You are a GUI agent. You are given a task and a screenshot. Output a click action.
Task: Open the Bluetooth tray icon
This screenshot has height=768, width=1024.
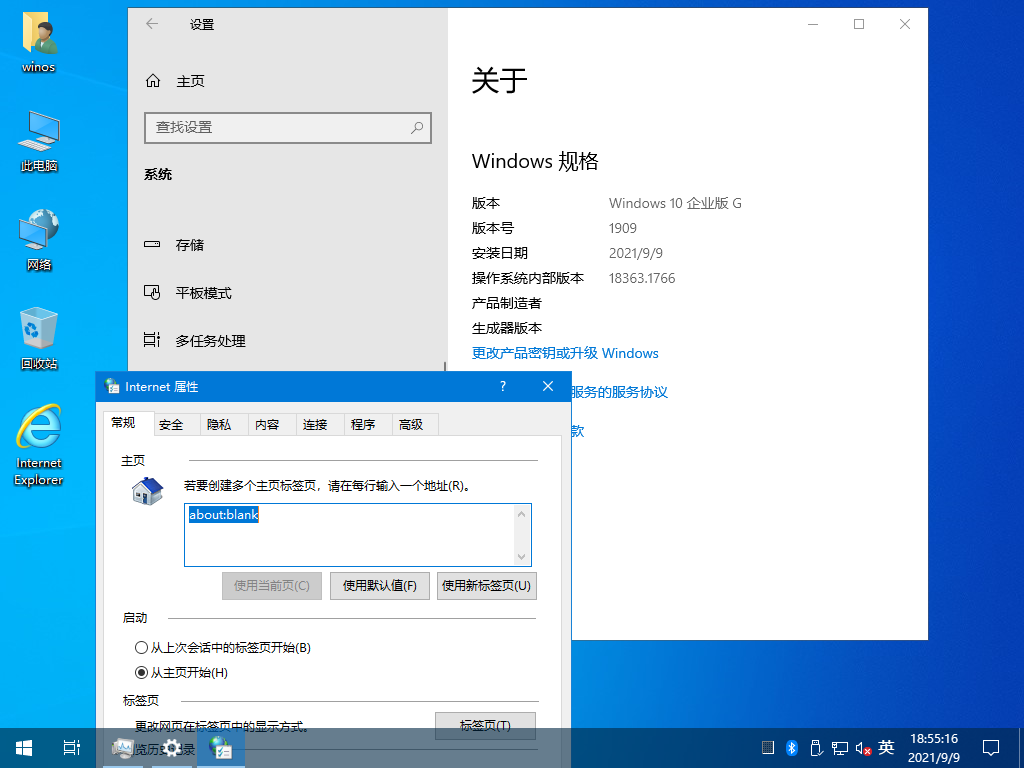point(792,748)
